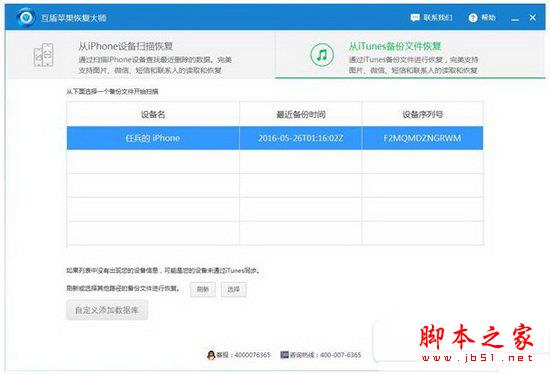Select the 任兵的 iPhone backup row

(275, 138)
